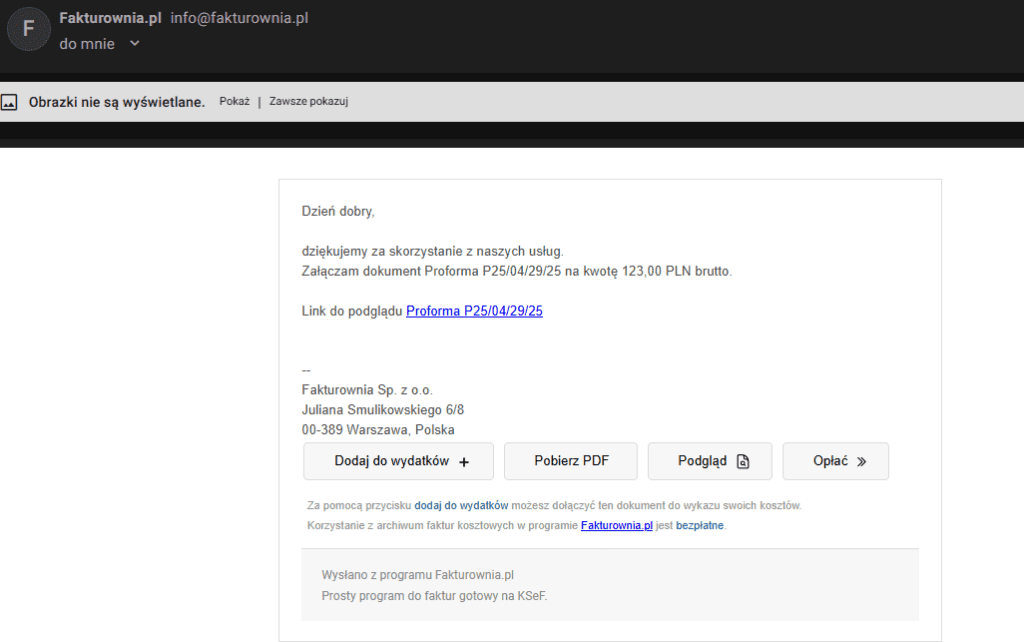The width and height of the screenshot is (1024, 642).
Task: Click the 'do mnie' recipient text
Action: pyautogui.click(x=87, y=44)
